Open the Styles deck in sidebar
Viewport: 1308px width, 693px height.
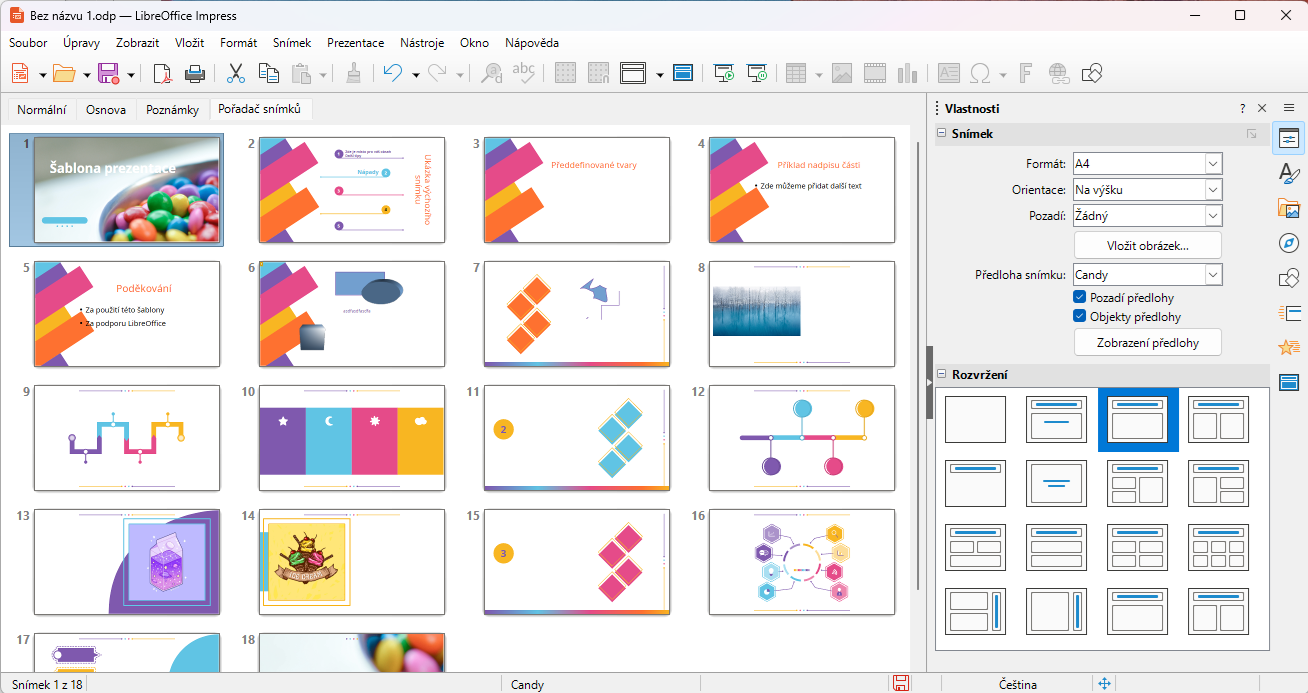[x=1289, y=174]
